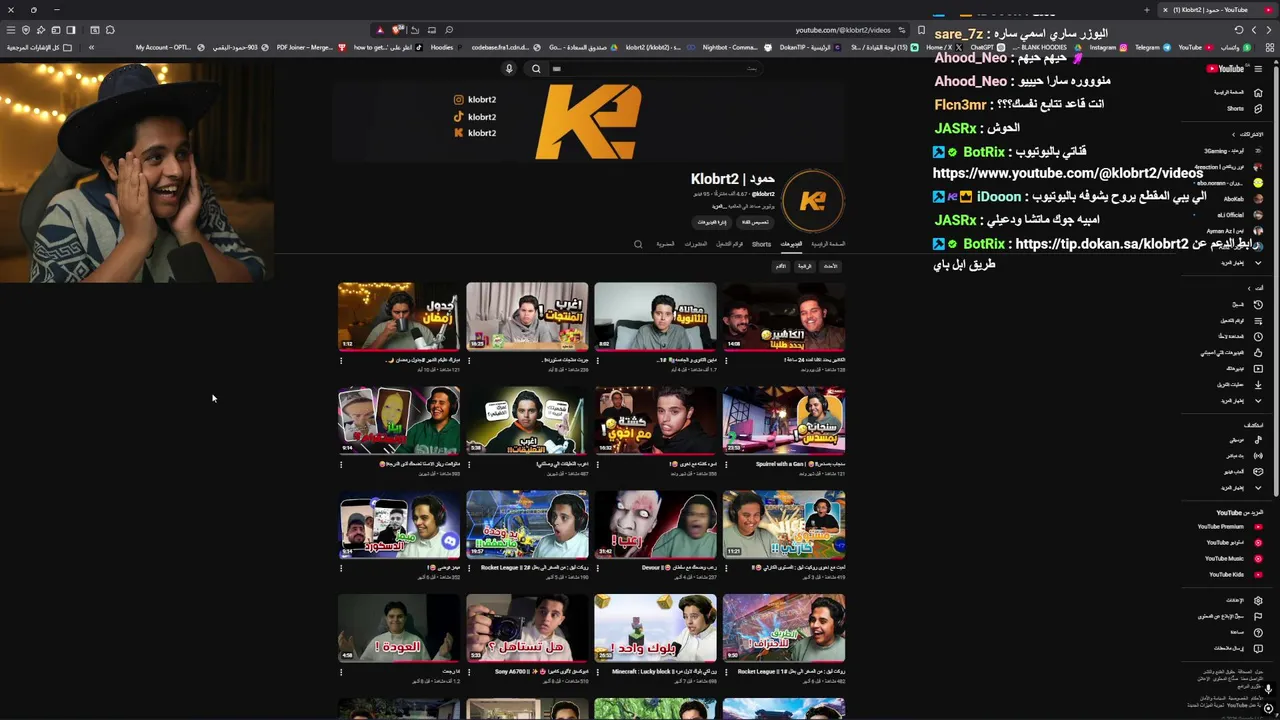Open the Nightbot Commands bookmark

[x=735, y=47]
